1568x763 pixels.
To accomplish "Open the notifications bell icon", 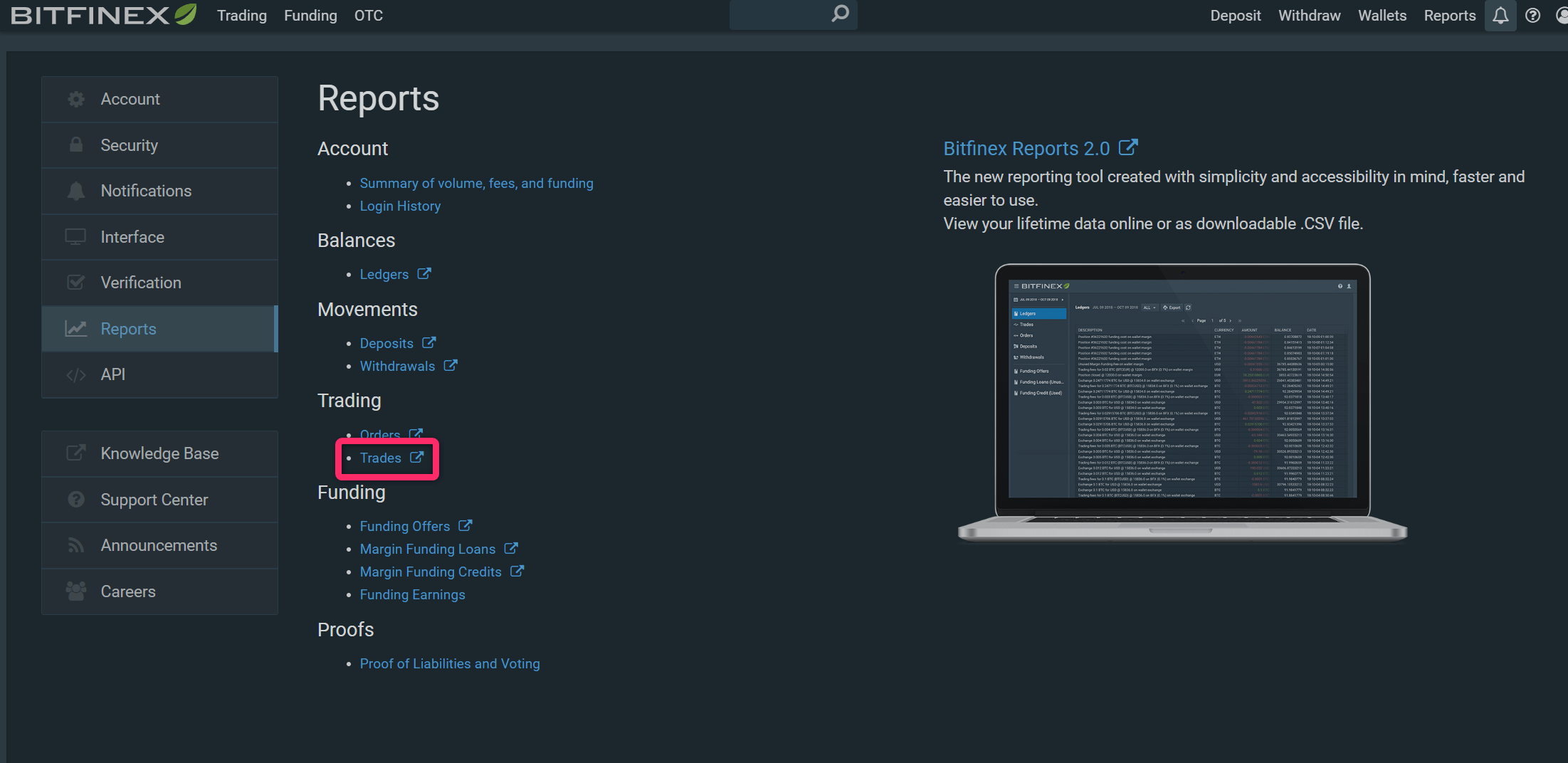I will [1500, 16].
